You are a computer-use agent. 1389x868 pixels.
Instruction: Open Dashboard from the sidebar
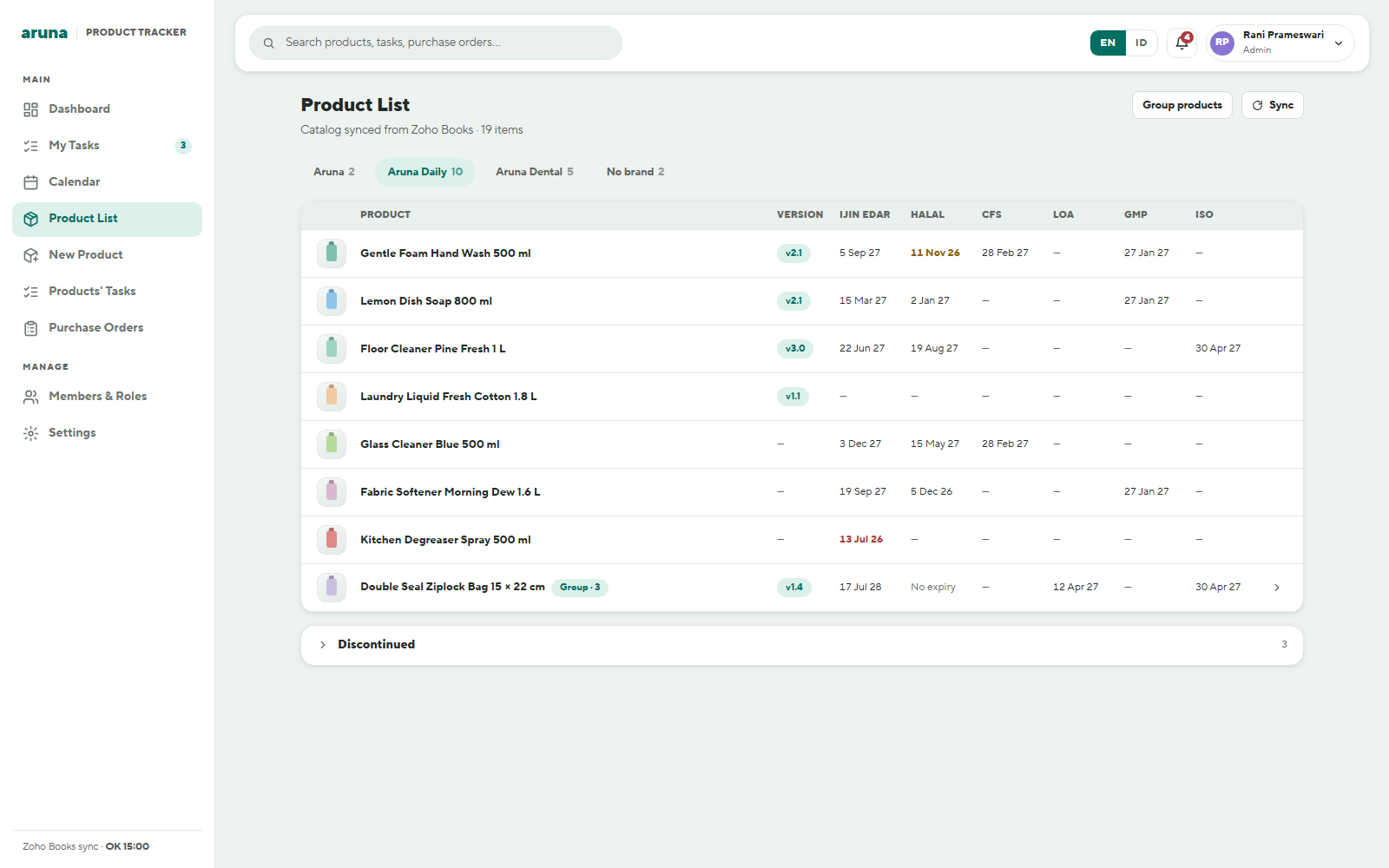tap(107, 109)
